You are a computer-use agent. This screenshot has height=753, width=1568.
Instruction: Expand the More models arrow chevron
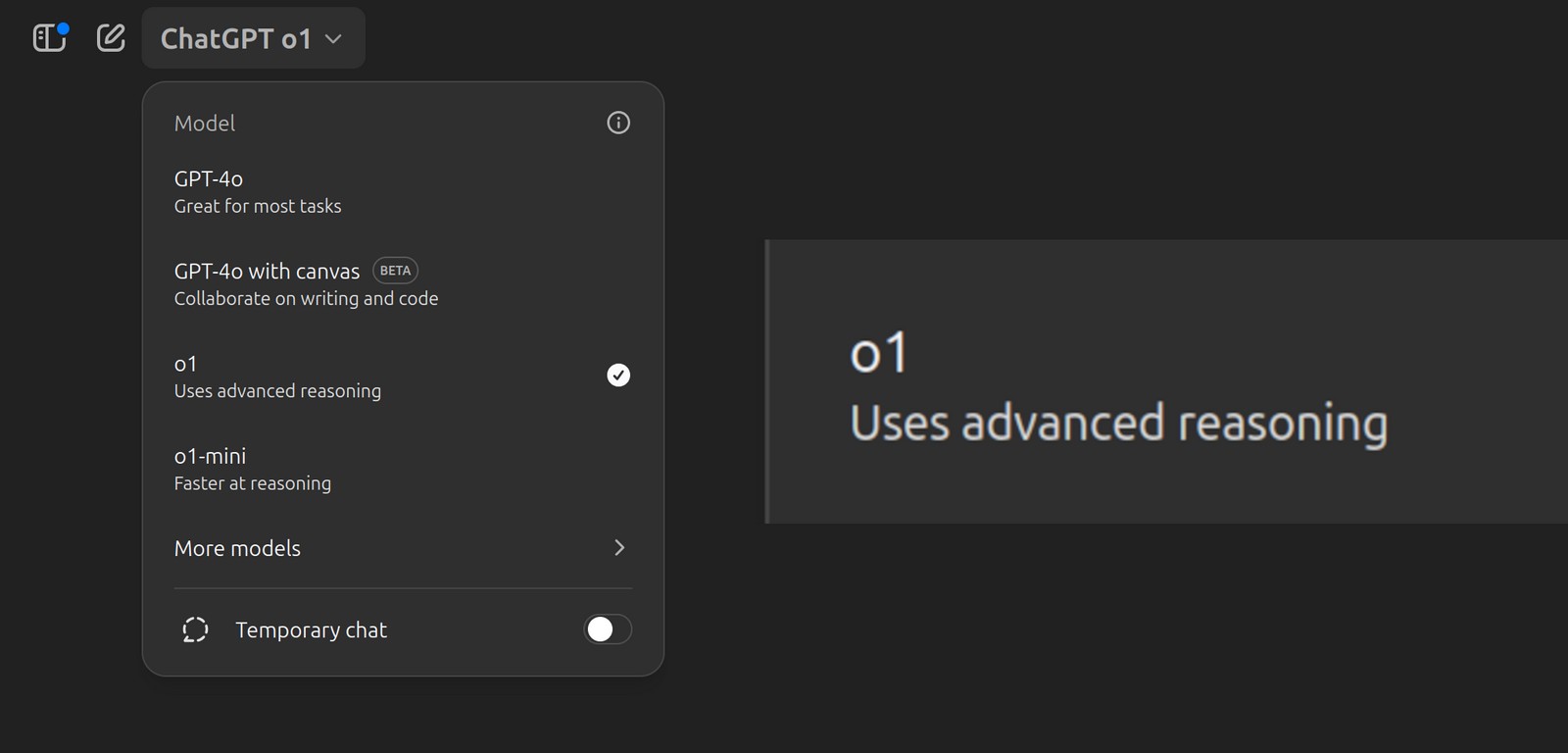tap(618, 547)
